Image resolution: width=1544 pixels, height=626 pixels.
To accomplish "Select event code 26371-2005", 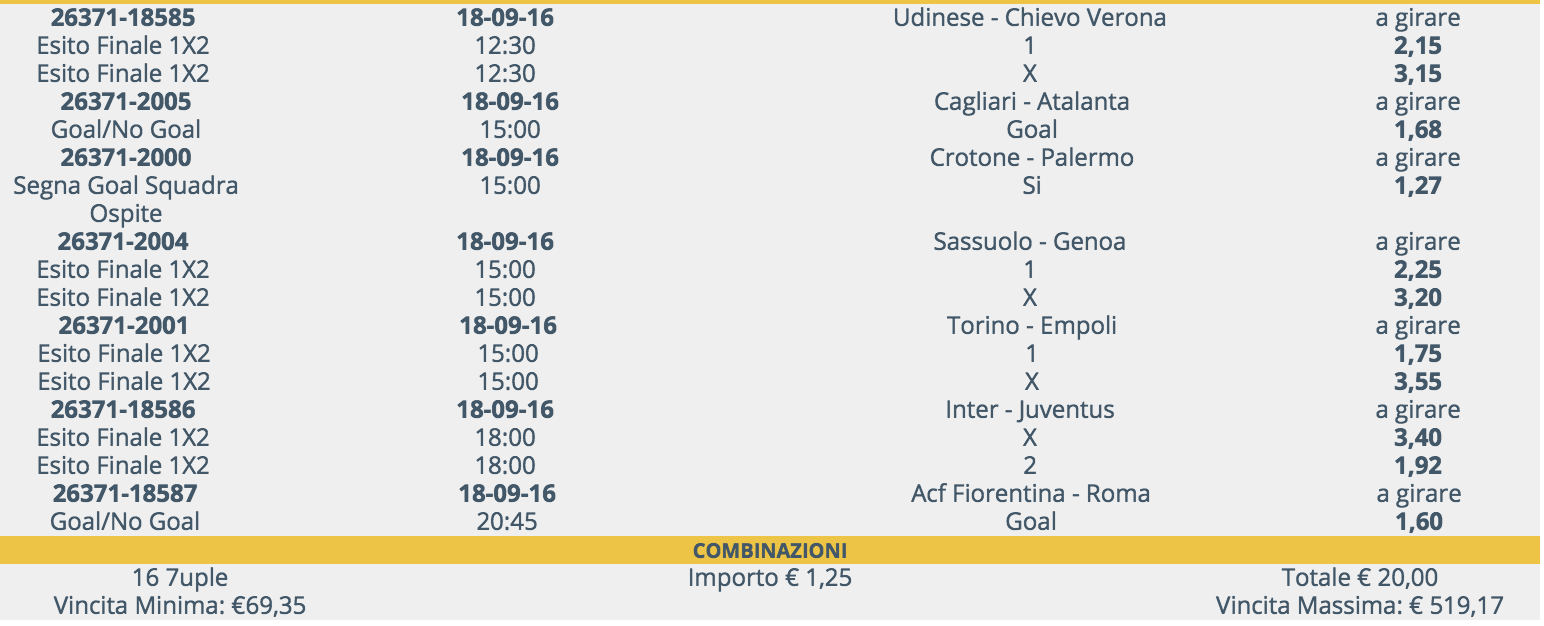I will point(125,102).
